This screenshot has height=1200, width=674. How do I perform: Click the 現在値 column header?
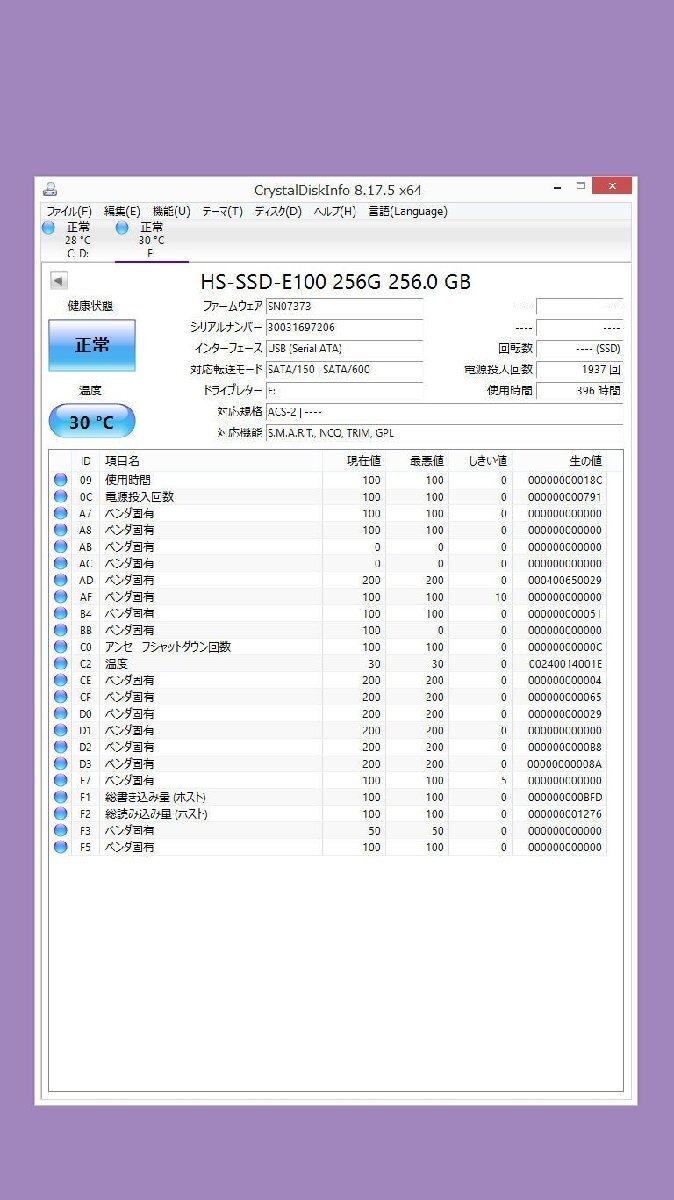coord(363,461)
